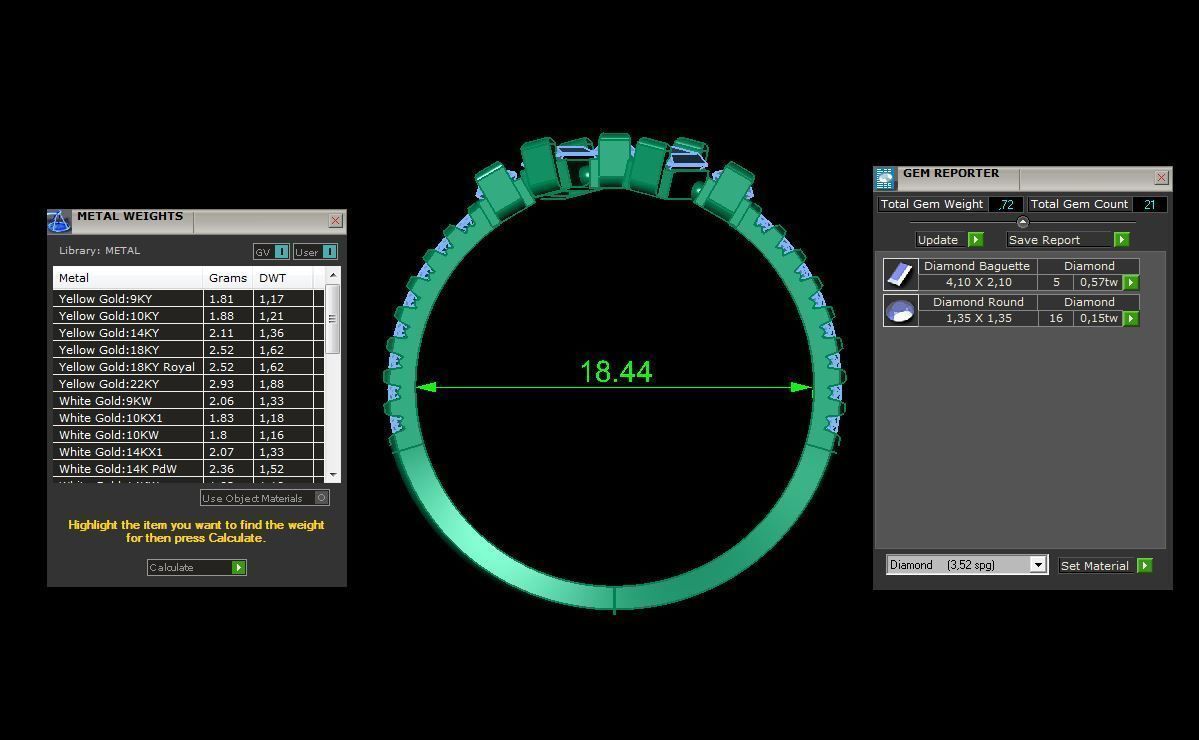The width and height of the screenshot is (1199, 740).
Task: Select the Yellow Gold:22KY row
Action: [188, 384]
